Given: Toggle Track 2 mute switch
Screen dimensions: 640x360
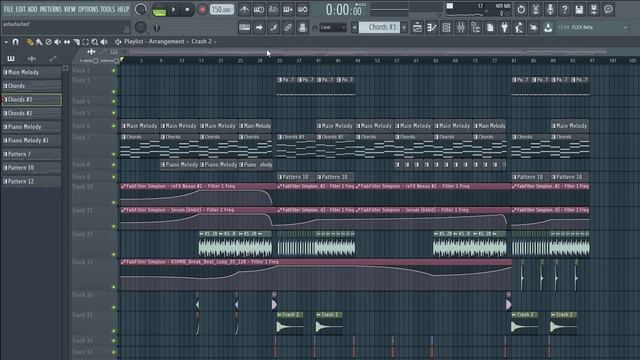Looking at the screenshot, I should point(114,71).
